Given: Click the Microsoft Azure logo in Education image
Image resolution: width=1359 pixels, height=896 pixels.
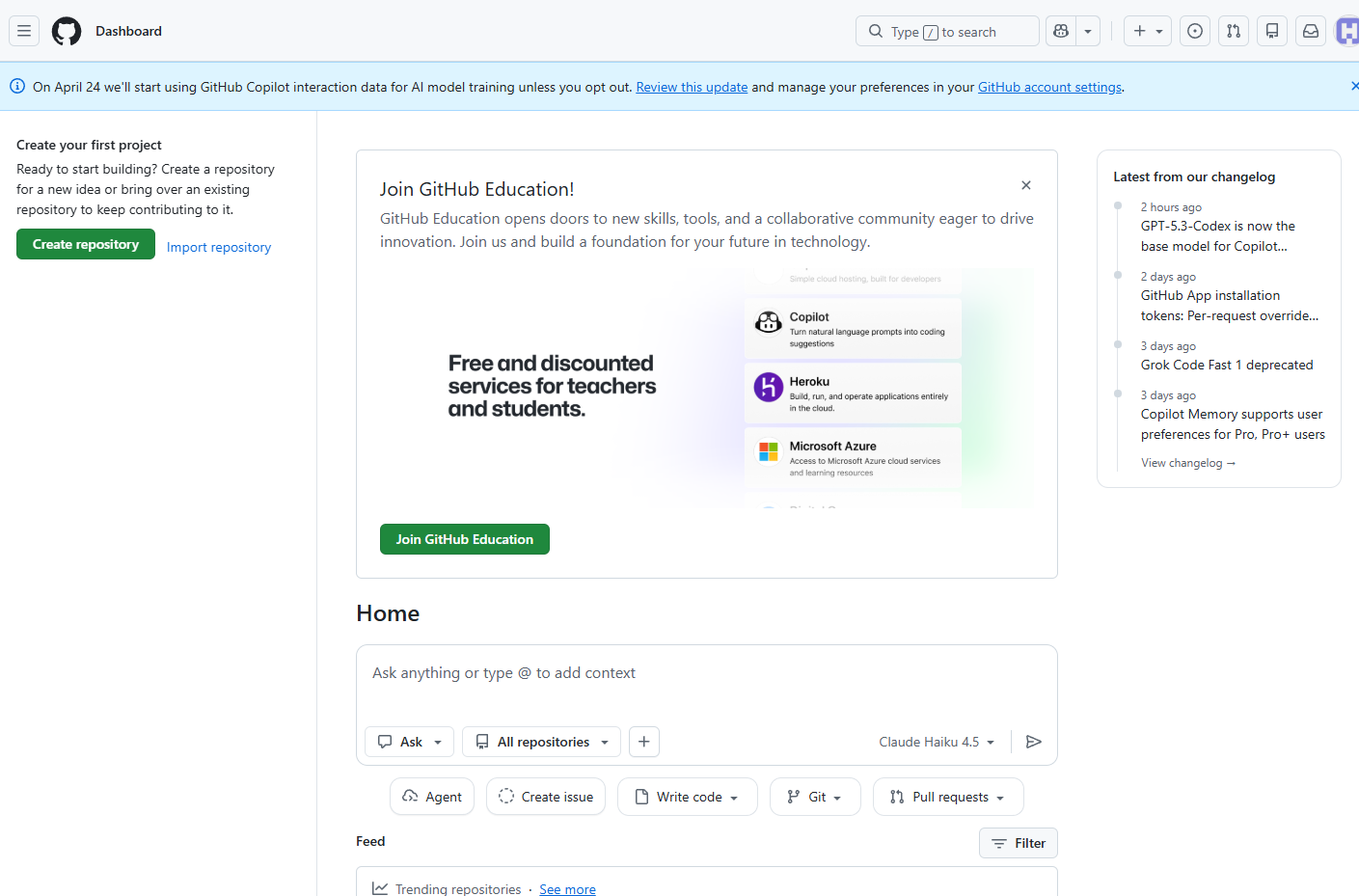Looking at the screenshot, I should (x=768, y=450).
